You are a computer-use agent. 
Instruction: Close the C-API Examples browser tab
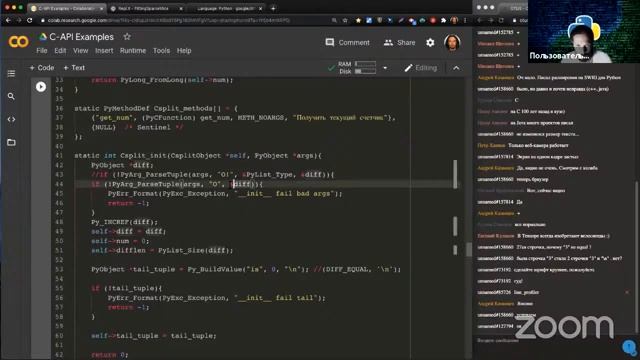pyautogui.click(x=101, y=8)
